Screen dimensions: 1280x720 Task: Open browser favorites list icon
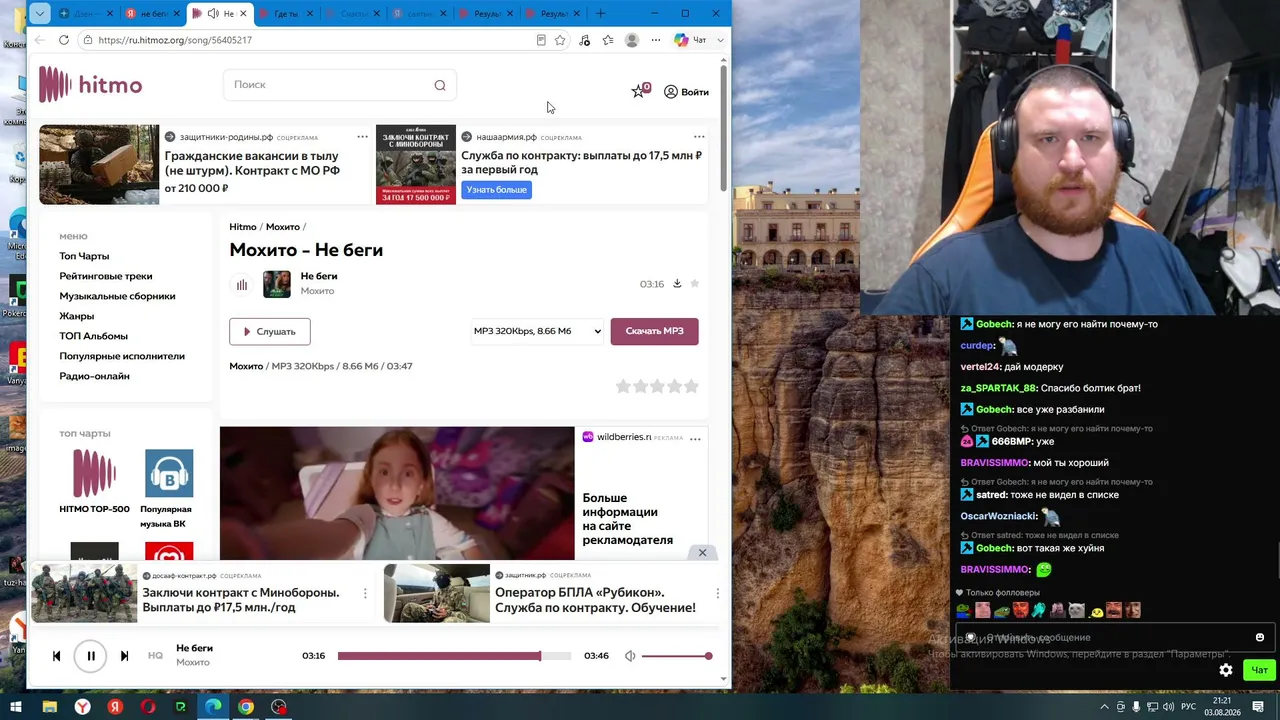point(608,40)
